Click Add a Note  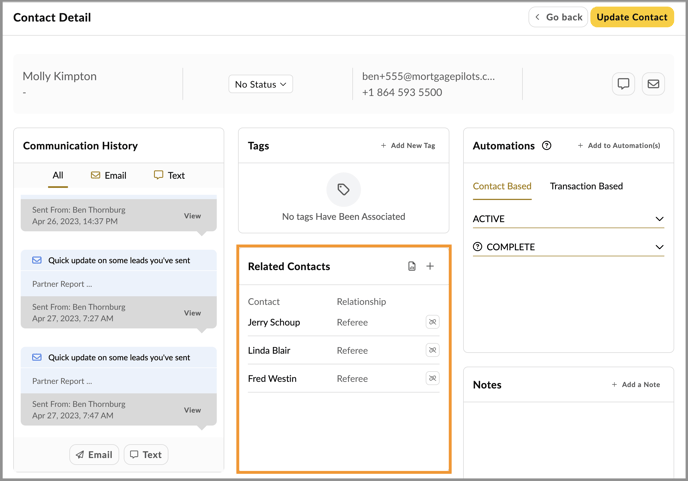click(x=636, y=384)
